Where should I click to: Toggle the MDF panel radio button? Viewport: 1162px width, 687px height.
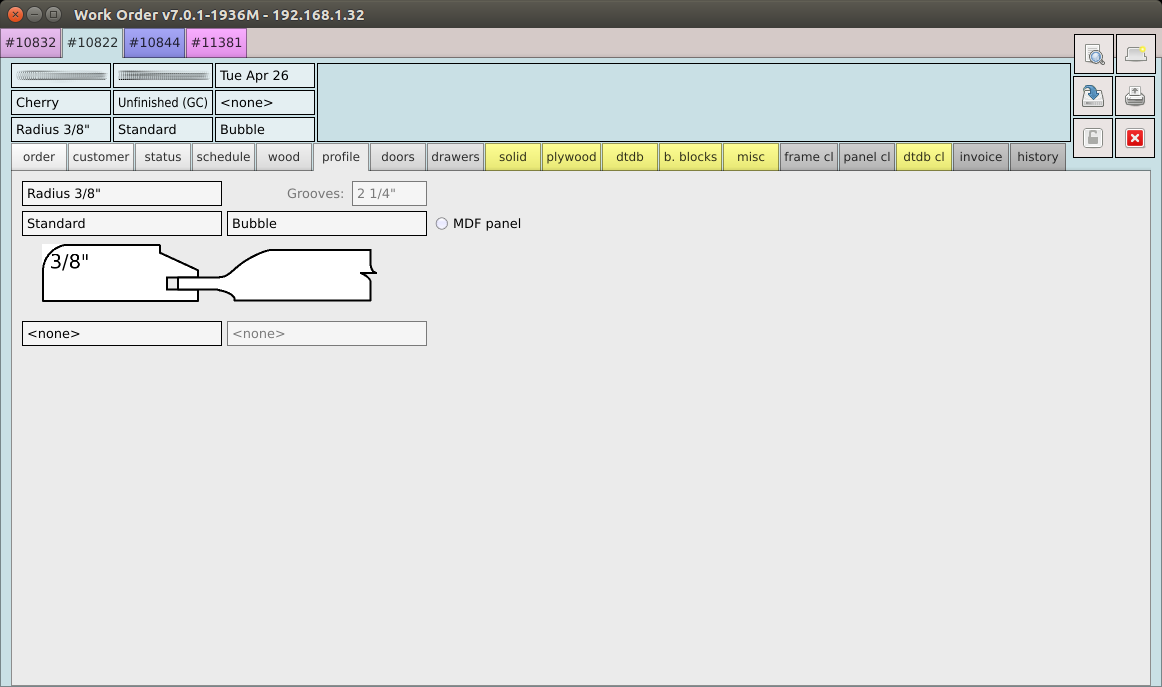coord(442,224)
